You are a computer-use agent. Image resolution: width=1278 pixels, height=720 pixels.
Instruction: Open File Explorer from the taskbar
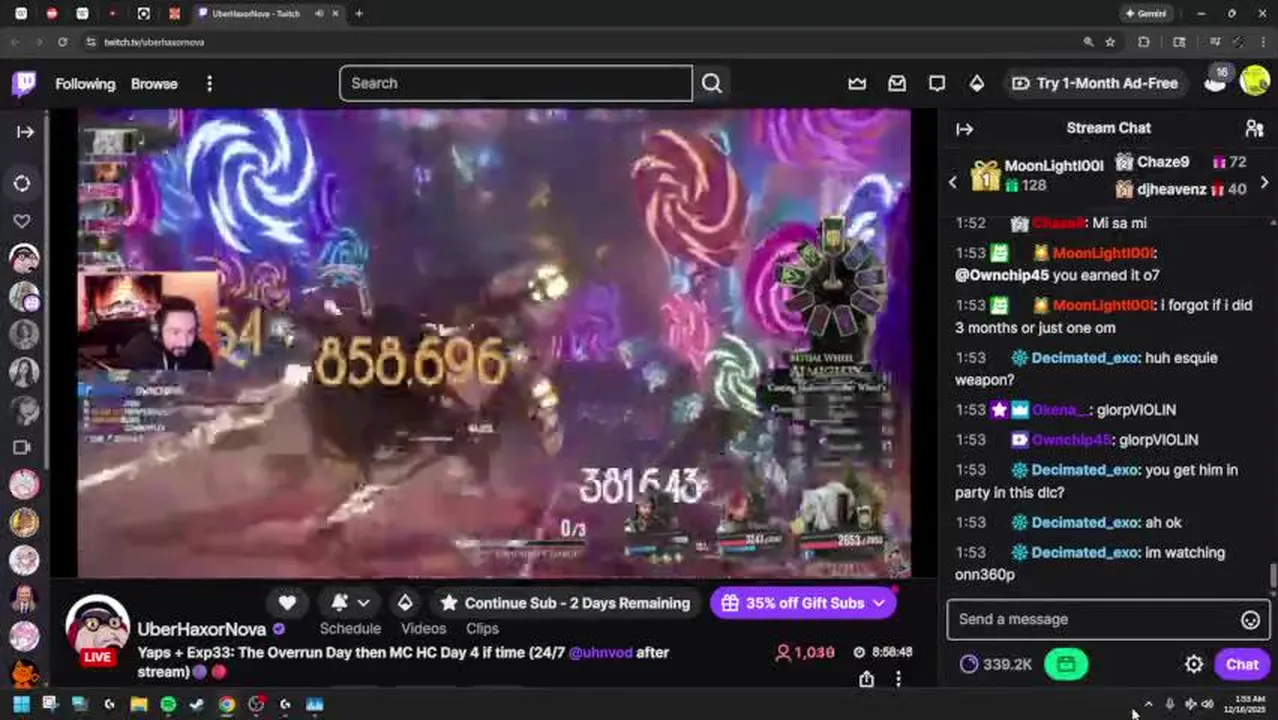click(x=139, y=704)
